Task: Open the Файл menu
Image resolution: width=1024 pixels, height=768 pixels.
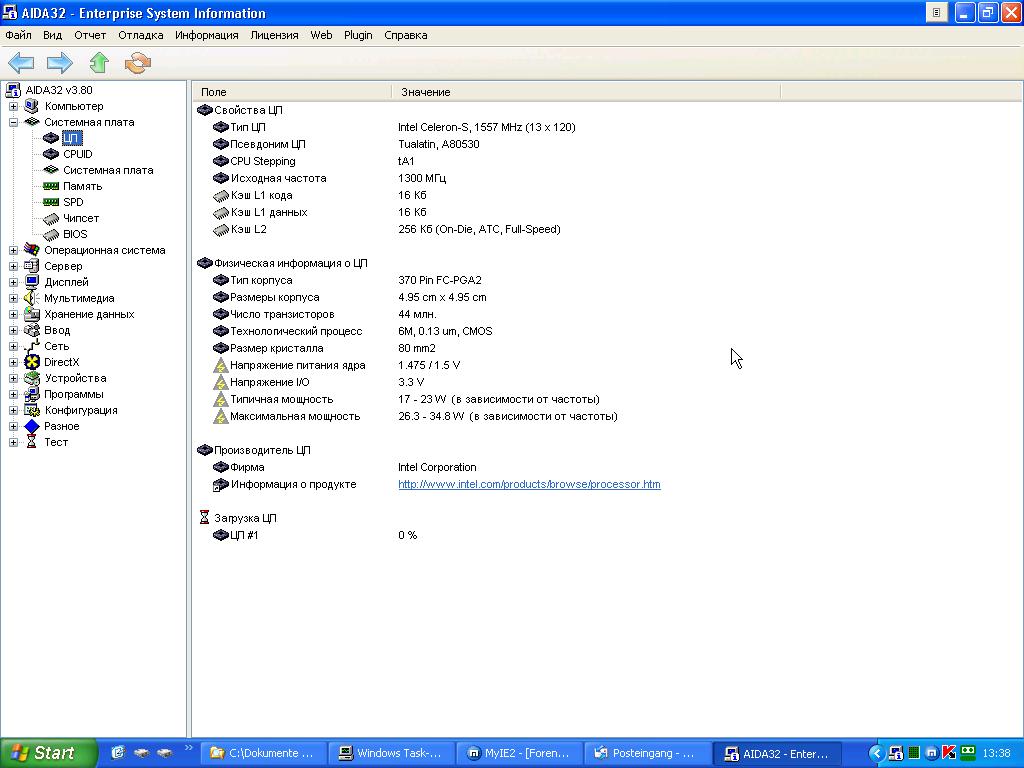Action: click(x=18, y=35)
